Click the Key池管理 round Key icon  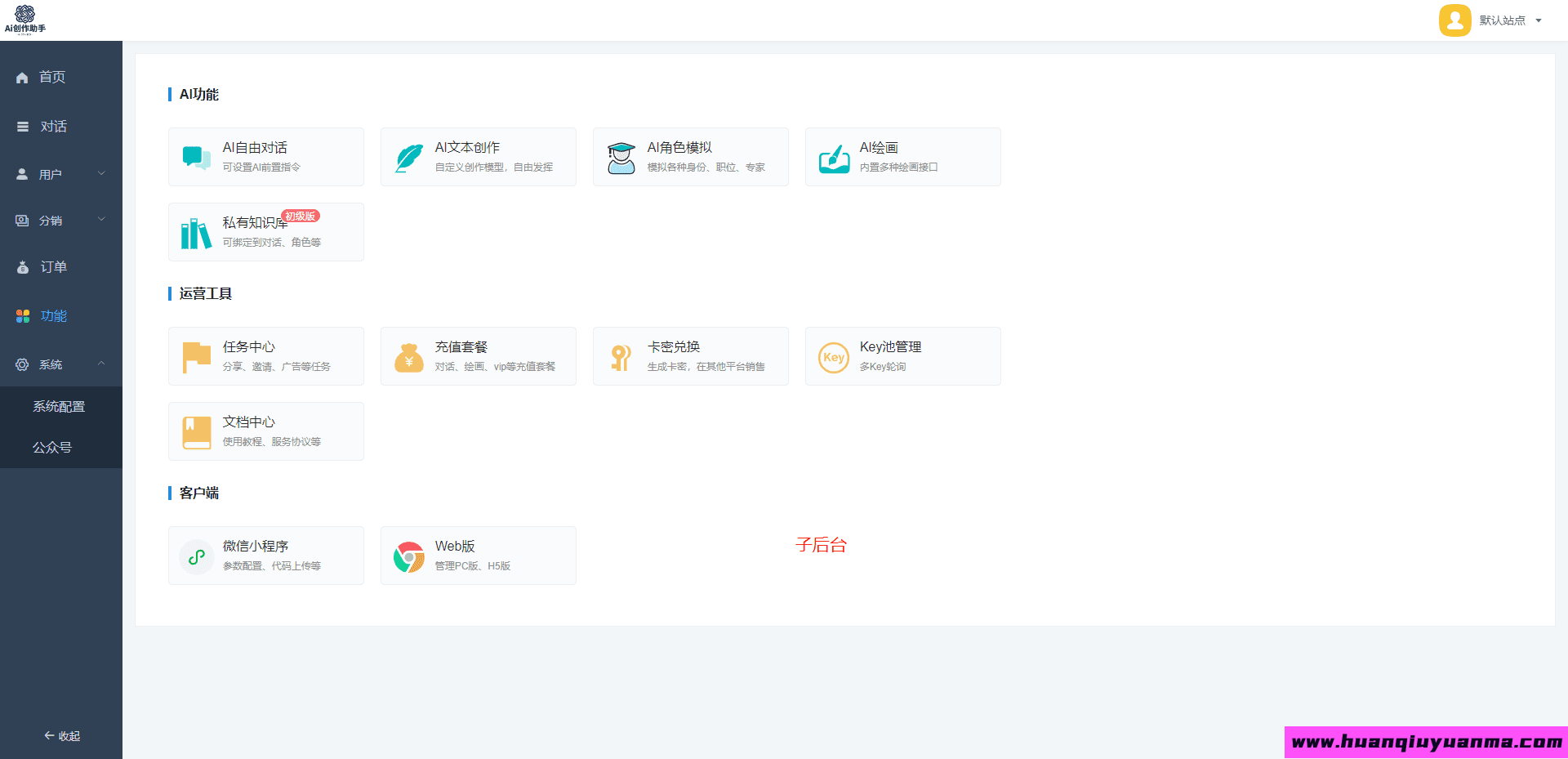point(834,357)
